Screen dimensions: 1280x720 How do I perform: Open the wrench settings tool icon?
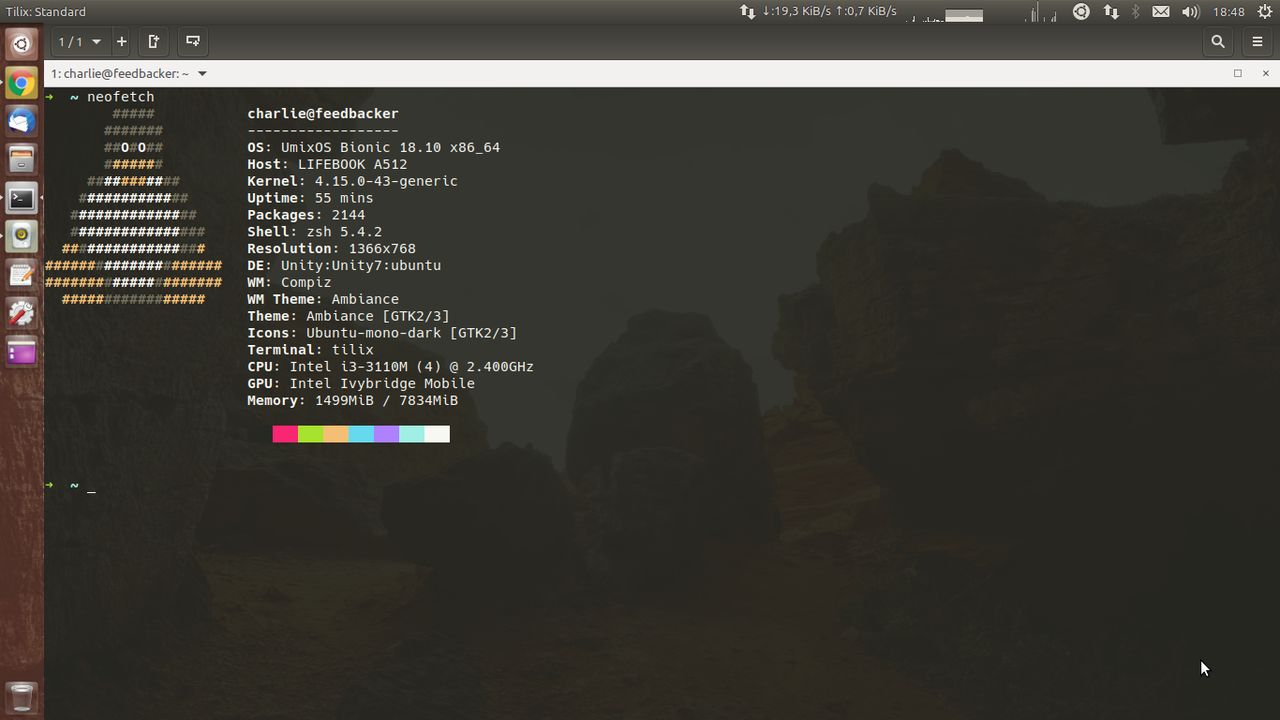(x=22, y=313)
